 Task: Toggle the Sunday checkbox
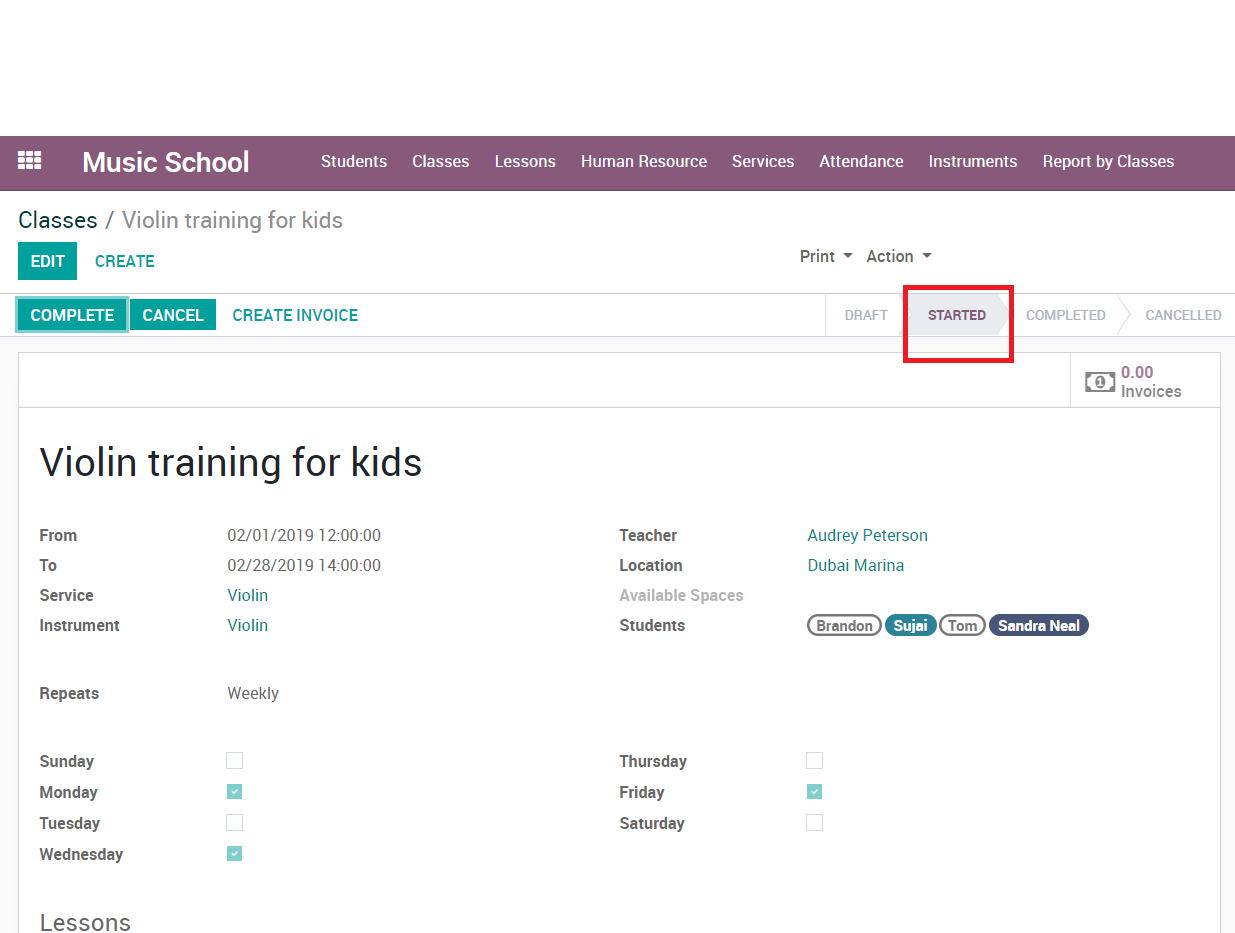[234, 761]
